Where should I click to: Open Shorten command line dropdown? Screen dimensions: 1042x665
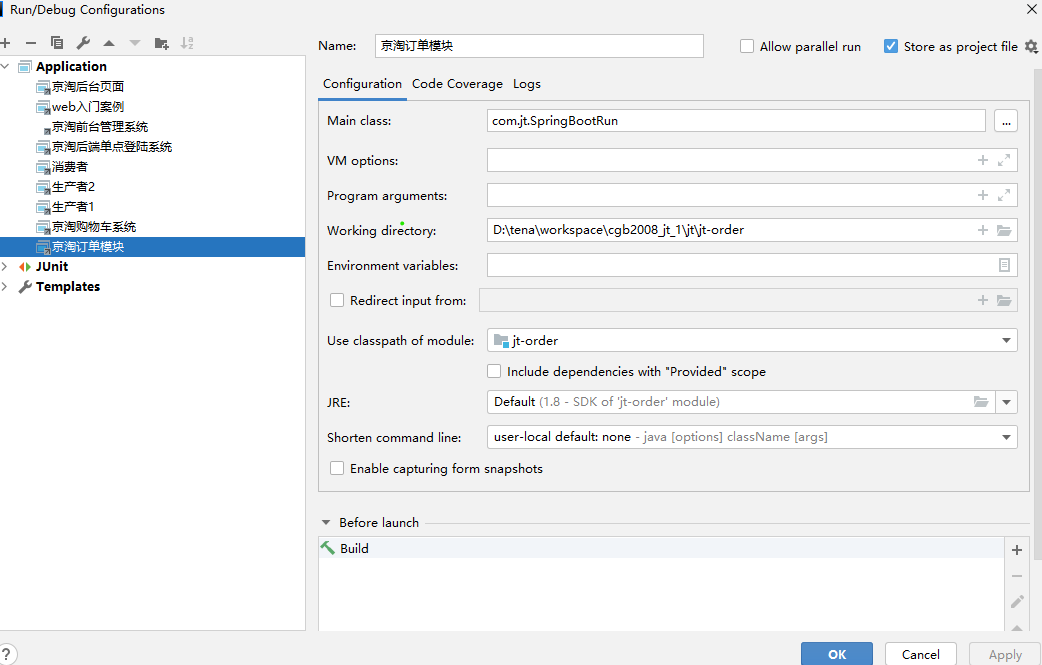click(x=1006, y=437)
